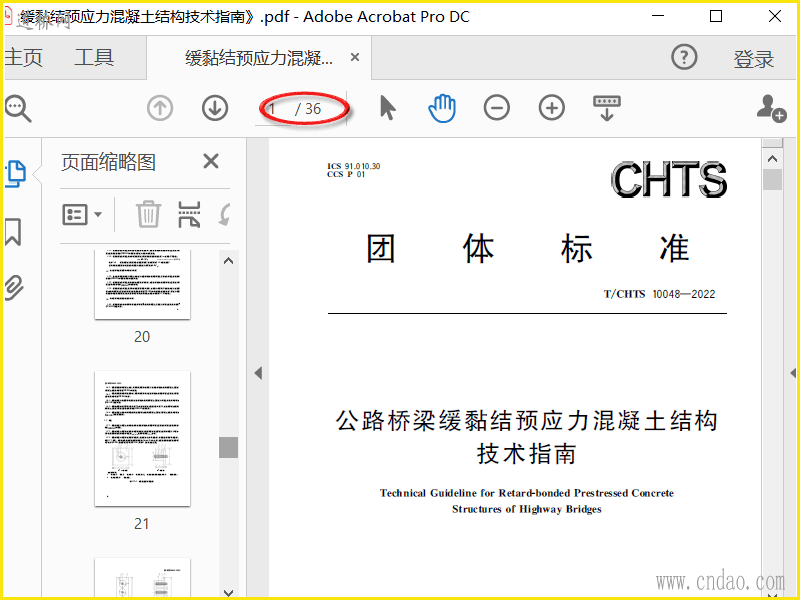Image resolution: width=800 pixels, height=600 pixels.
Task: Activate the hand pan tool
Action: coord(442,108)
